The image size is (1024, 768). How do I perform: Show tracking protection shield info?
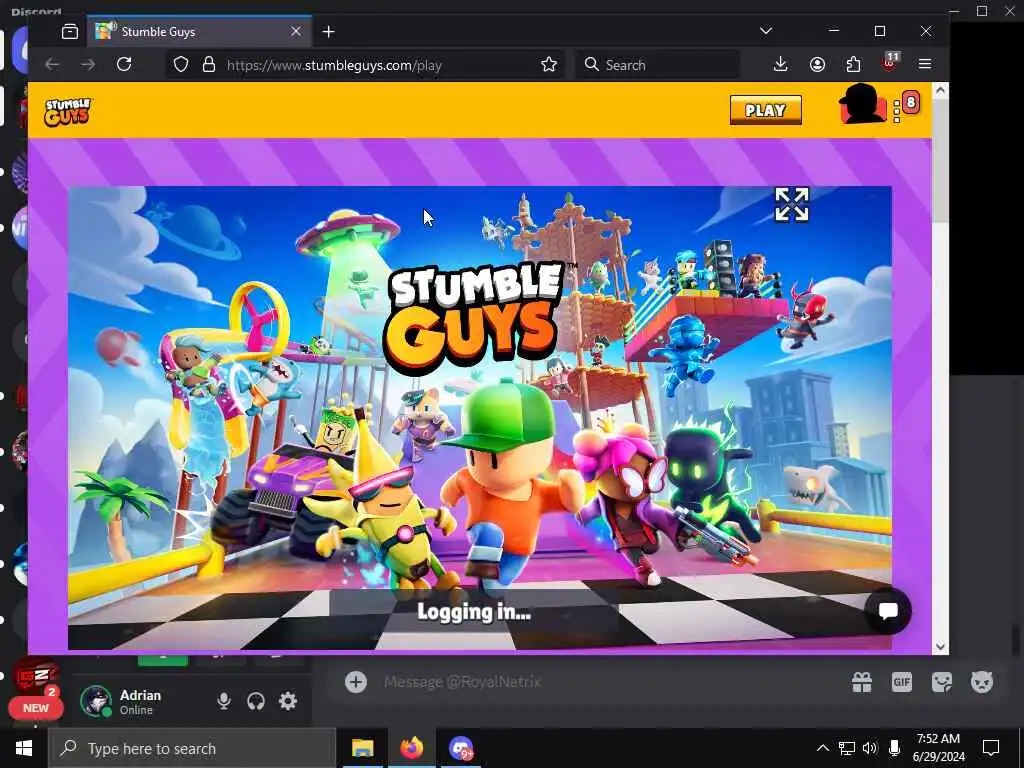coord(181,64)
